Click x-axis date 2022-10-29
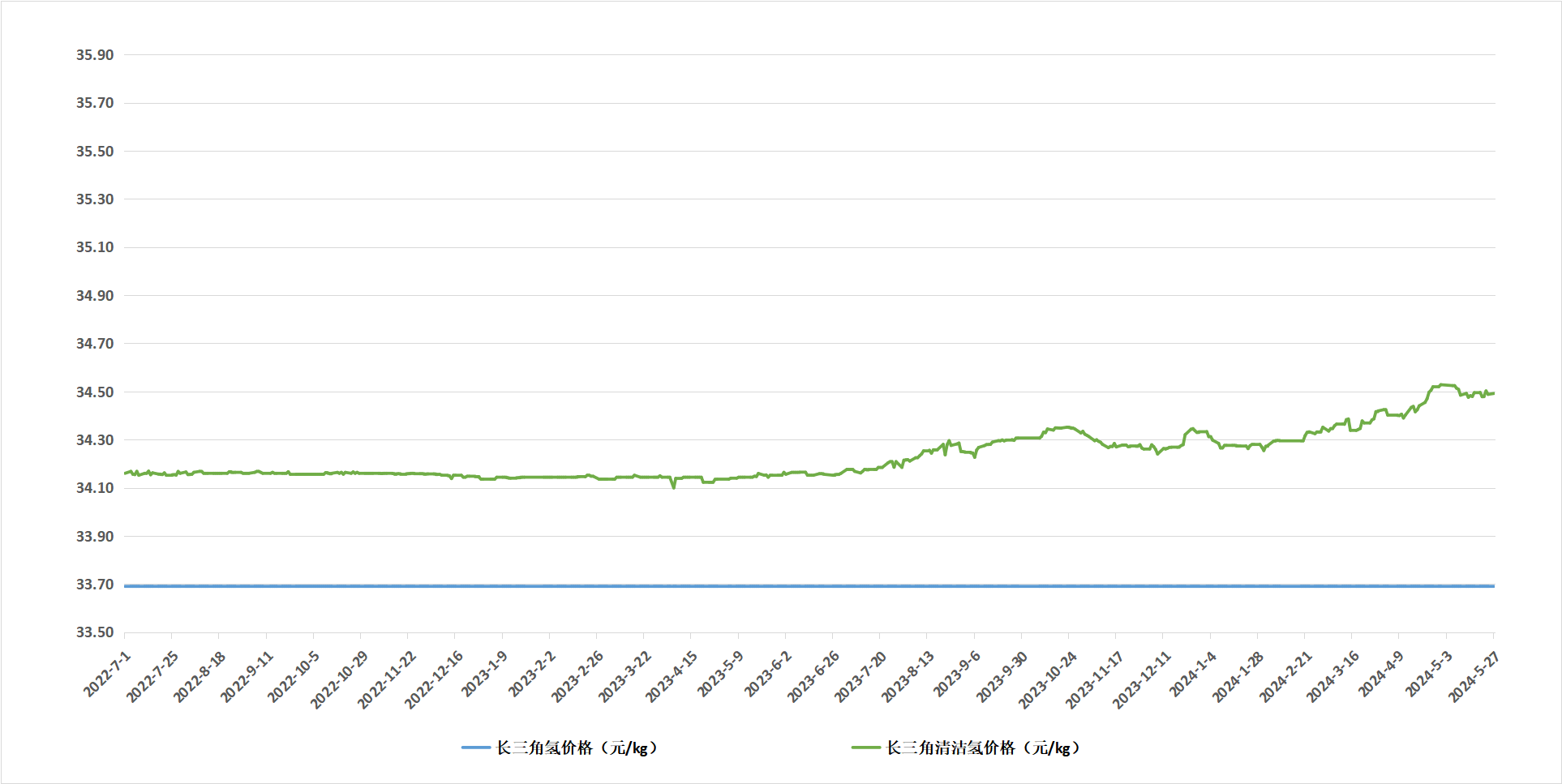This screenshot has height=784, width=1562. [x=338, y=679]
